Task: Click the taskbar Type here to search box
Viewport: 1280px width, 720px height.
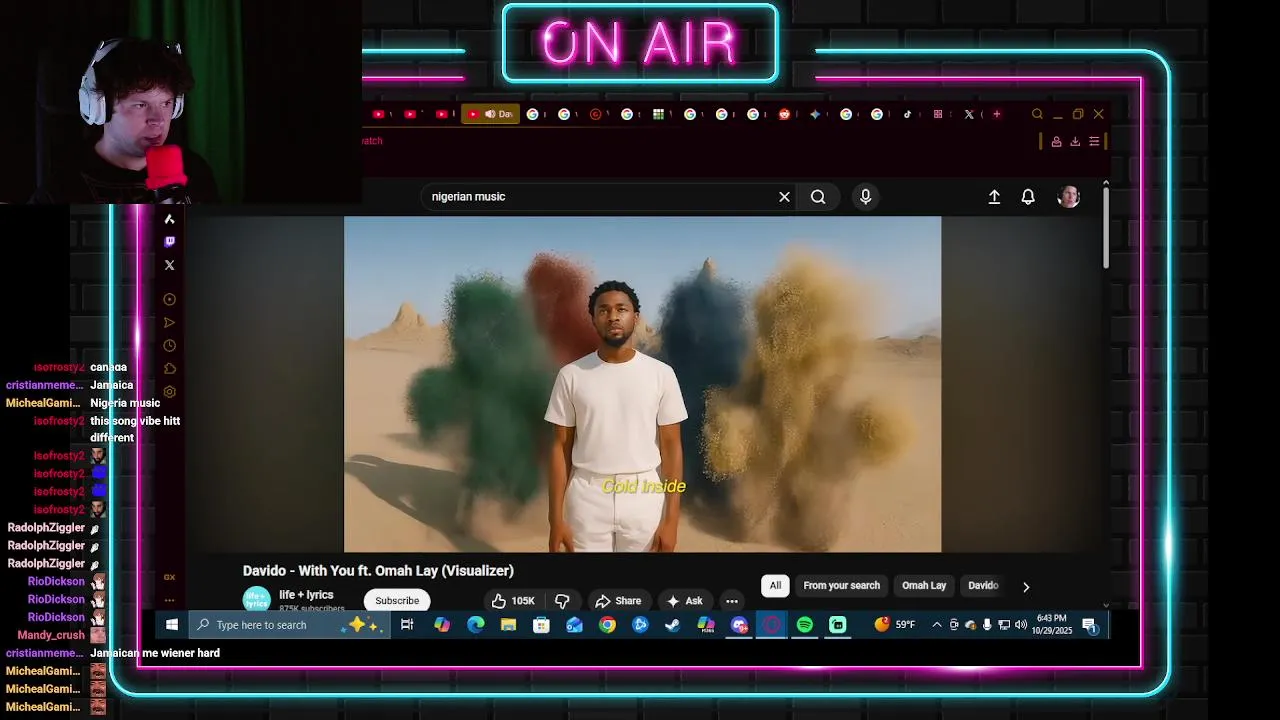Action: pos(287,625)
